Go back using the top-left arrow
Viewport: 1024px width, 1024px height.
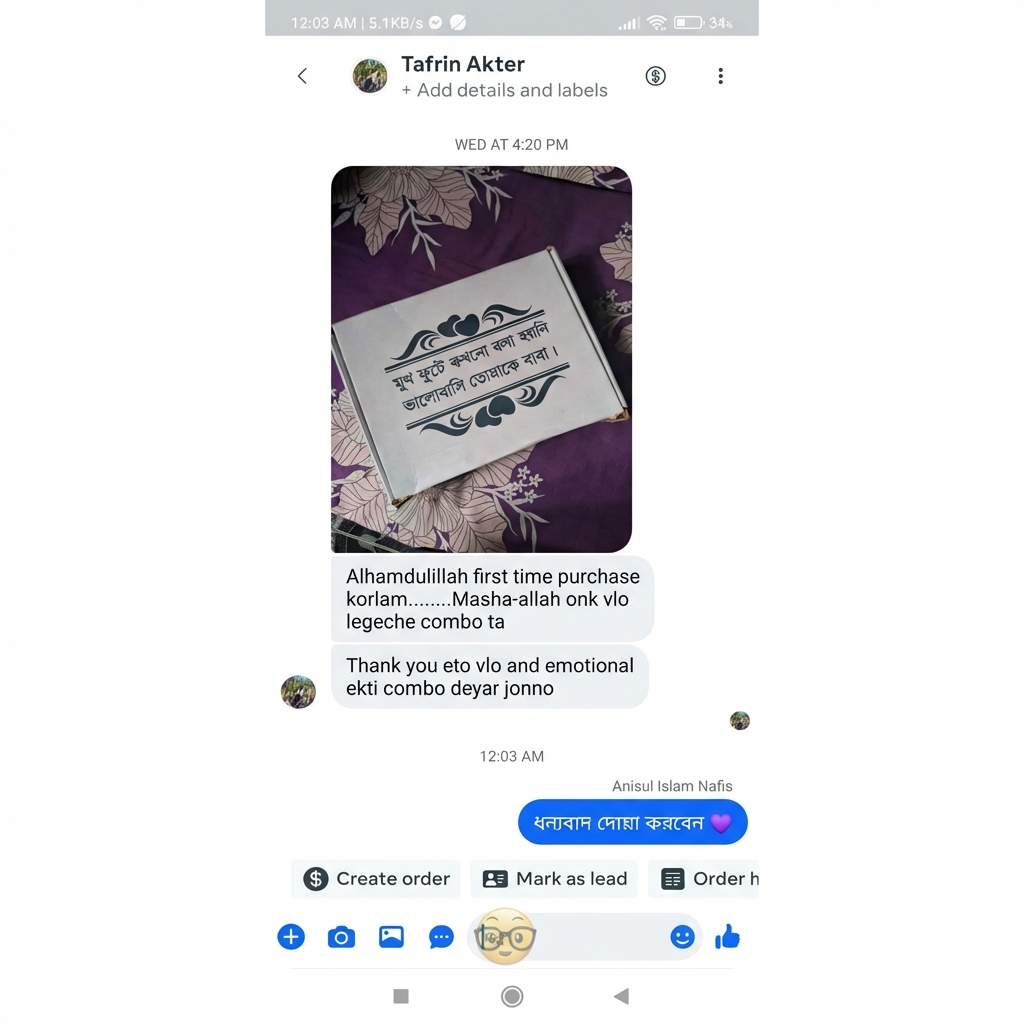click(302, 76)
